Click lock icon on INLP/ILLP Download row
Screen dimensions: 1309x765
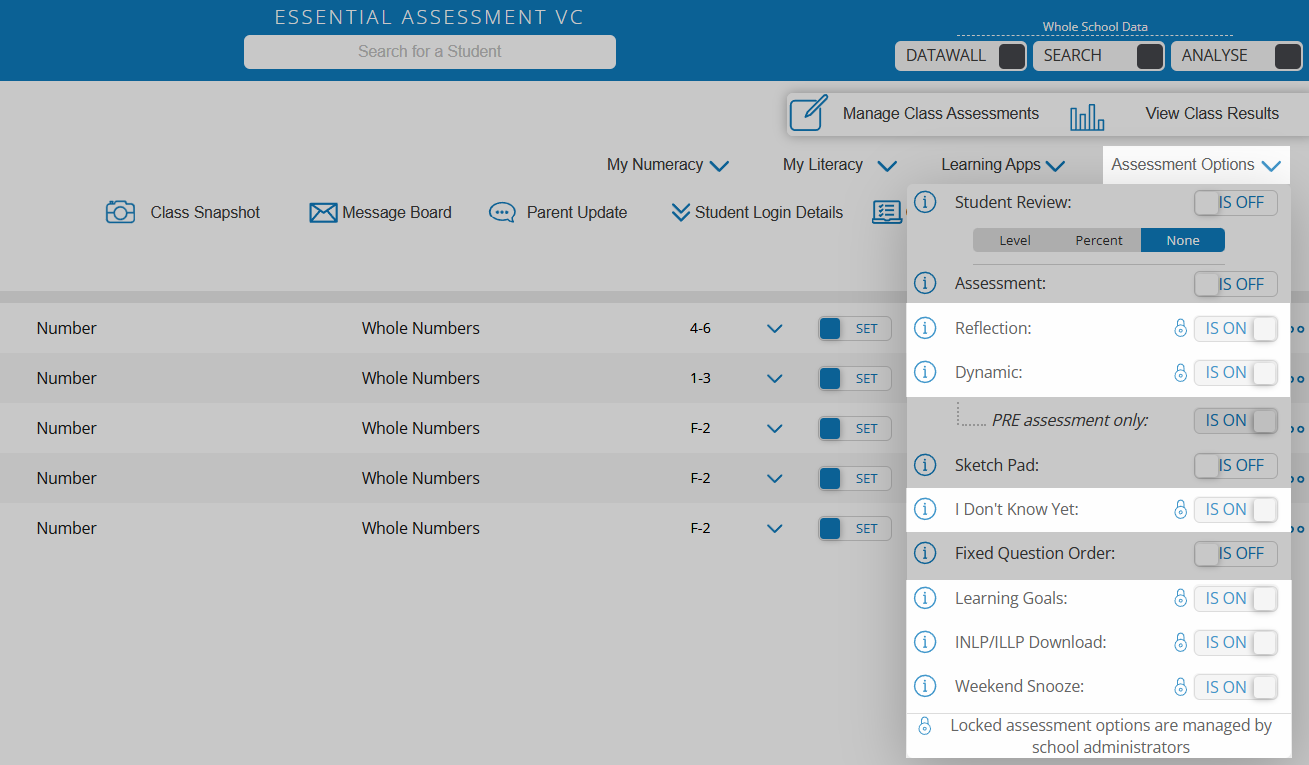click(x=1180, y=642)
